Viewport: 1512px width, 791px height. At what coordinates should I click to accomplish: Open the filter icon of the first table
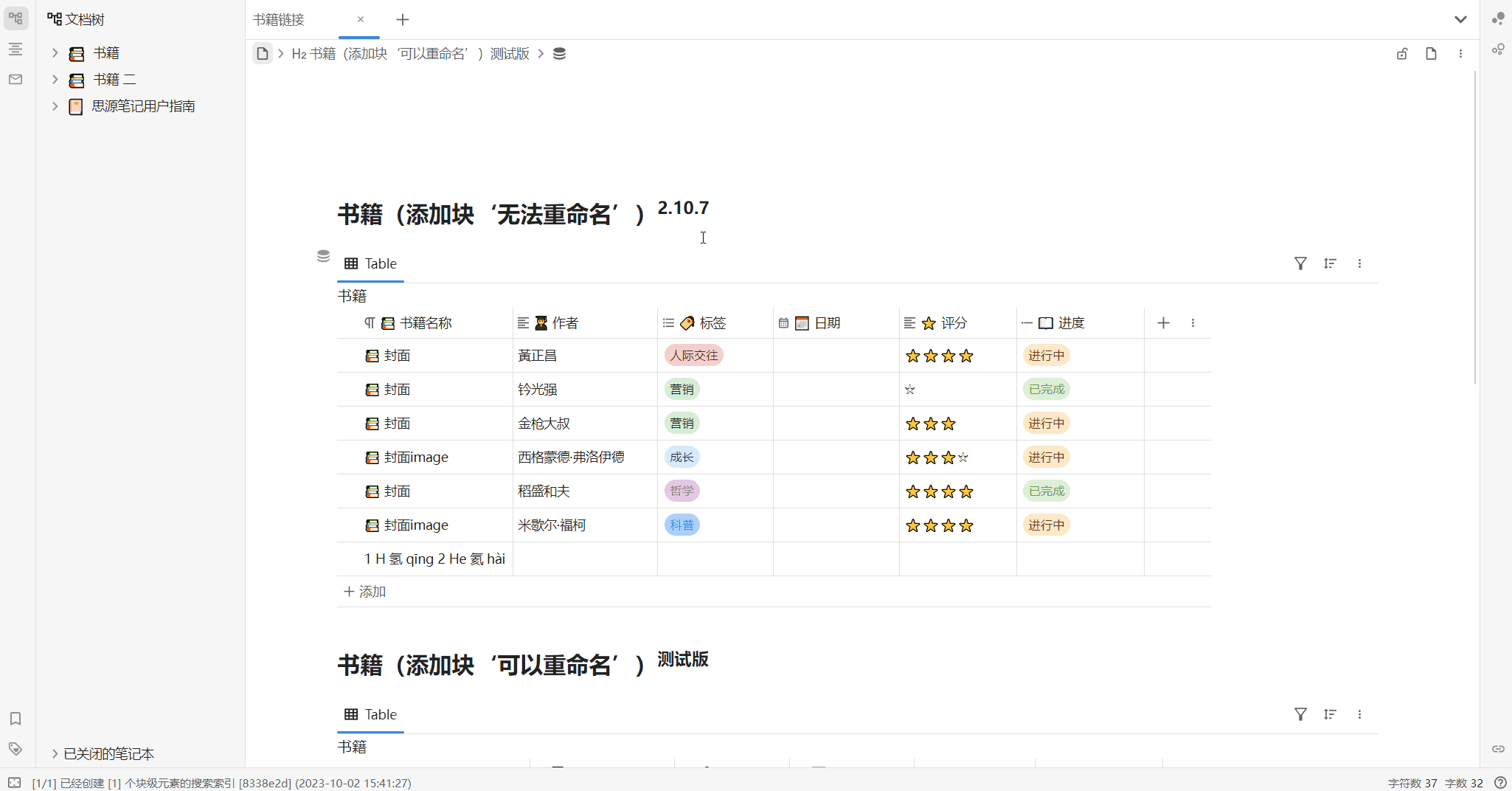[1300, 263]
